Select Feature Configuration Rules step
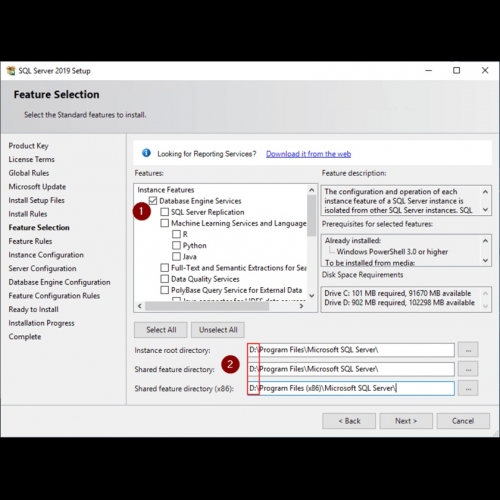Screen dimensions: 500x500 [x=54, y=296]
